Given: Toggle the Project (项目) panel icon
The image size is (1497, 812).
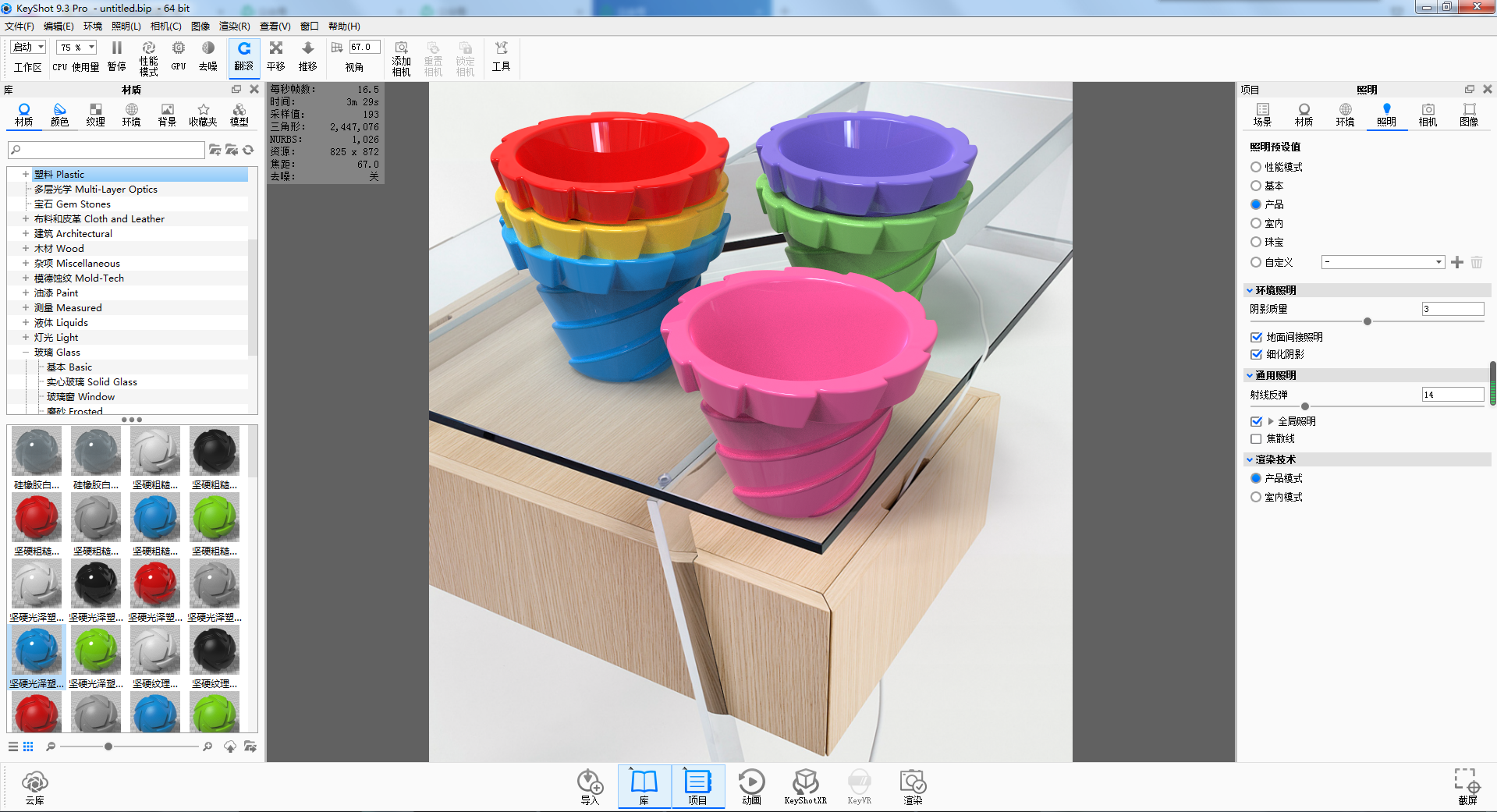Looking at the screenshot, I should point(697,786).
